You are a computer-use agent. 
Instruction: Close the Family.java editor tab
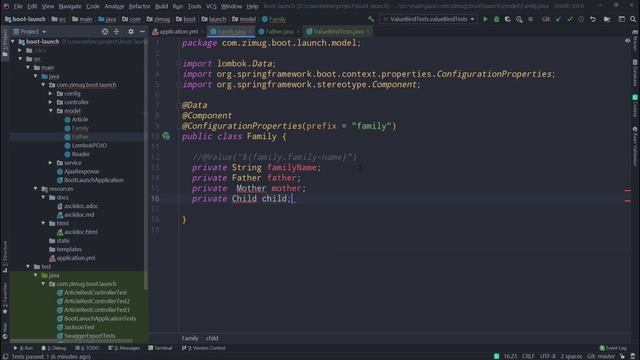pyautogui.click(x=250, y=32)
